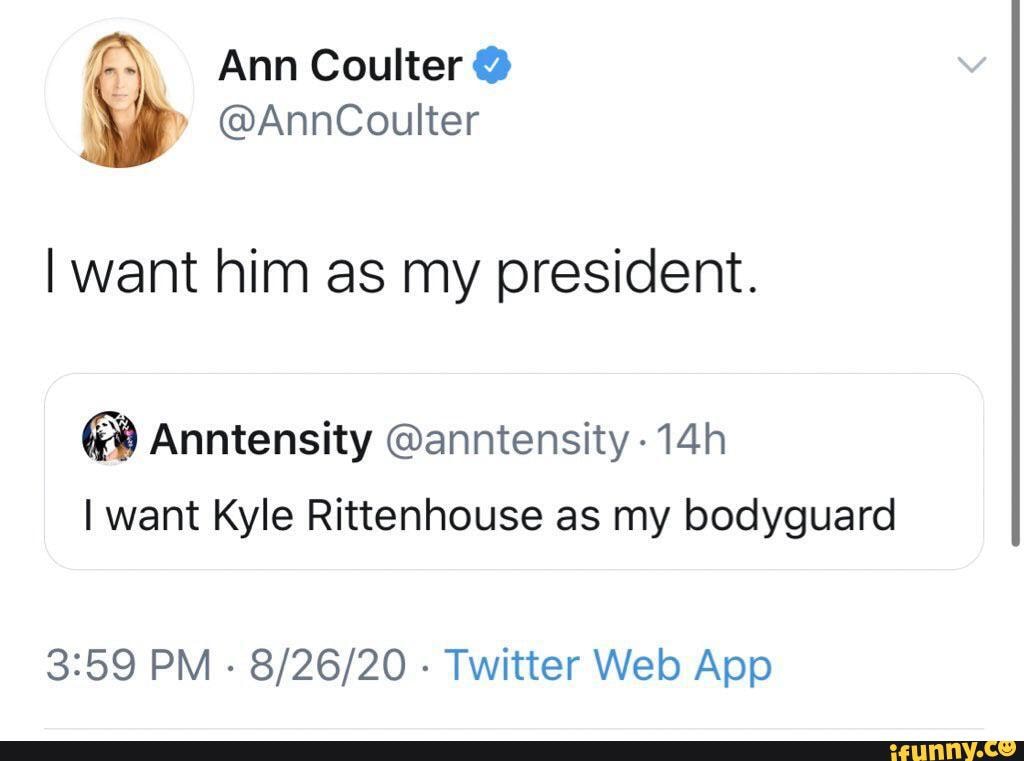Click Anntensity's profile picture
This screenshot has height=761, width=1024.
click(109, 437)
